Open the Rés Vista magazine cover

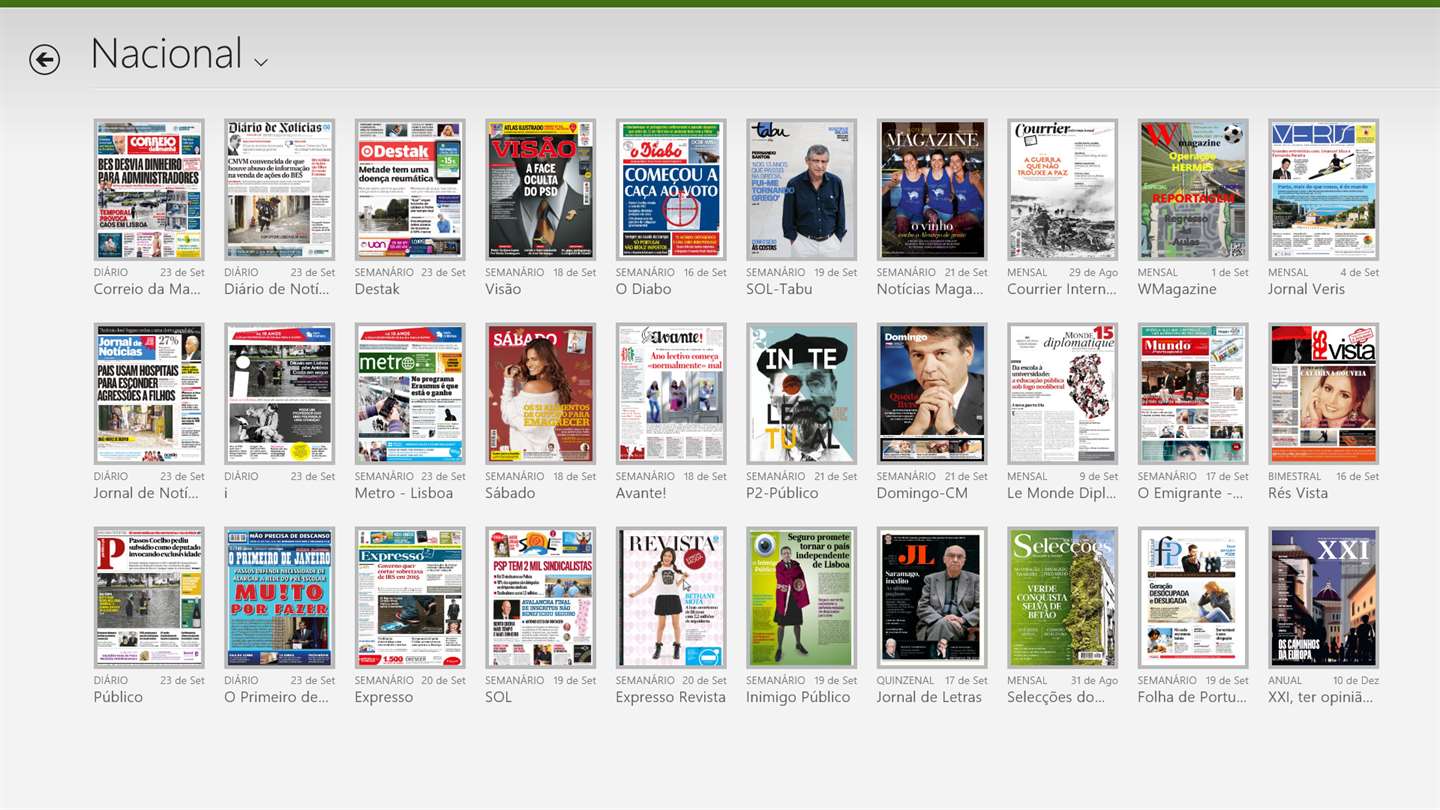coord(1323,394)
